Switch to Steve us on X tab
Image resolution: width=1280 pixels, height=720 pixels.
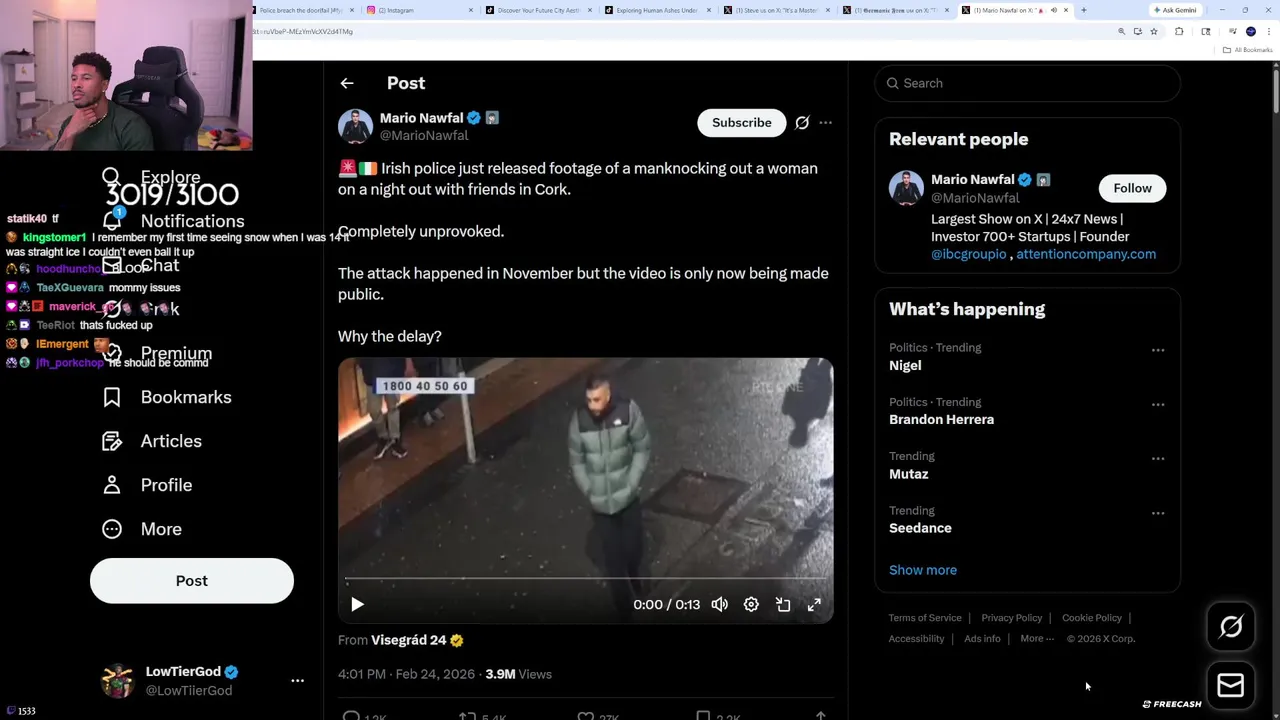pyautogui.click(x=775, y=10)
